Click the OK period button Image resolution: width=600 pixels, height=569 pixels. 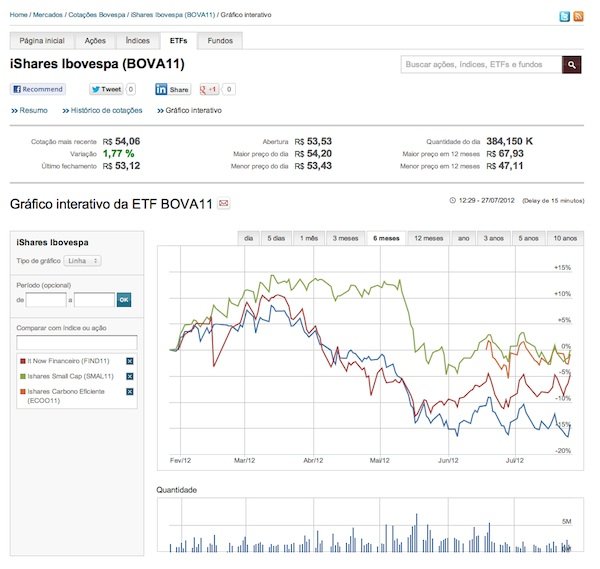(124, 300)
